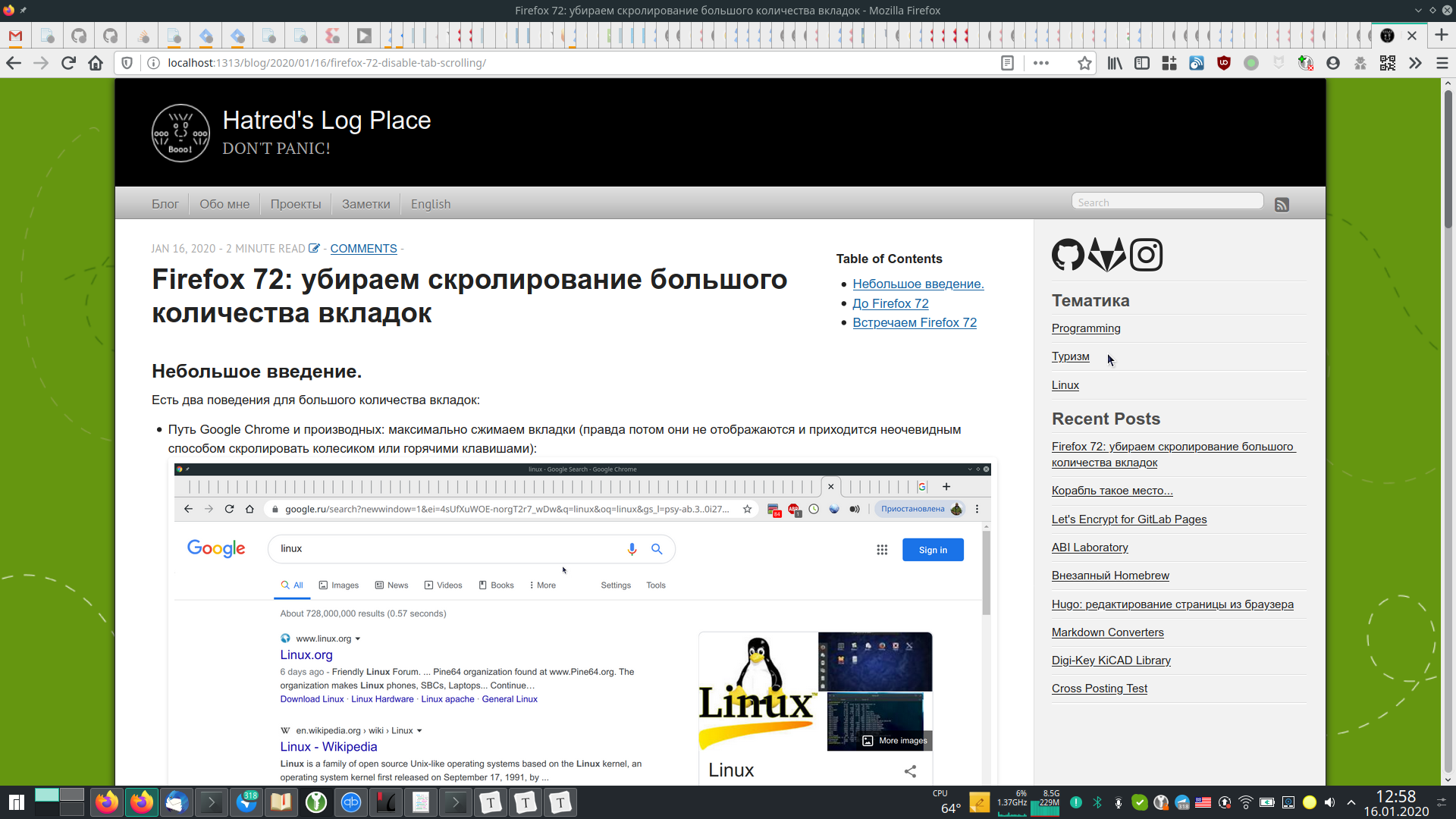Click the blog Search field
The height and width of the screenshot is (819, 1456).
[x=1167, y=202]
